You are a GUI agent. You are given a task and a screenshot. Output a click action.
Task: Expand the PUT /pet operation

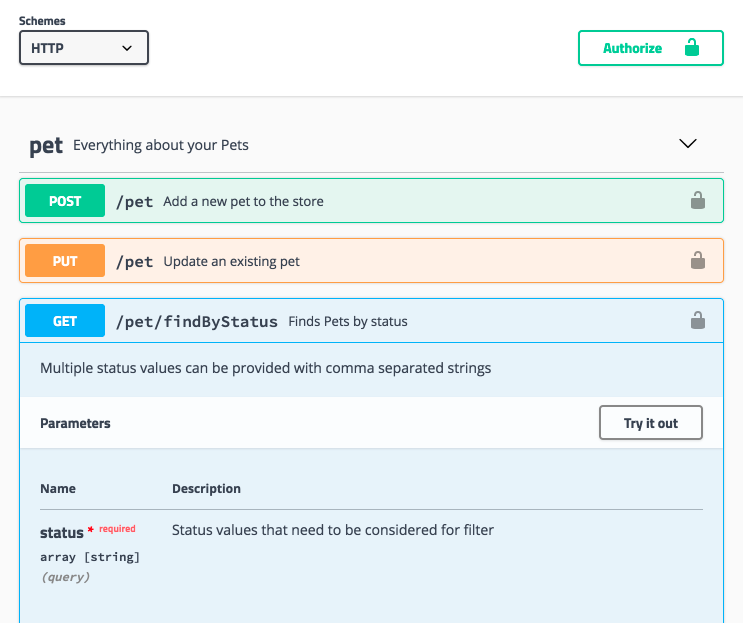[372, 261]
